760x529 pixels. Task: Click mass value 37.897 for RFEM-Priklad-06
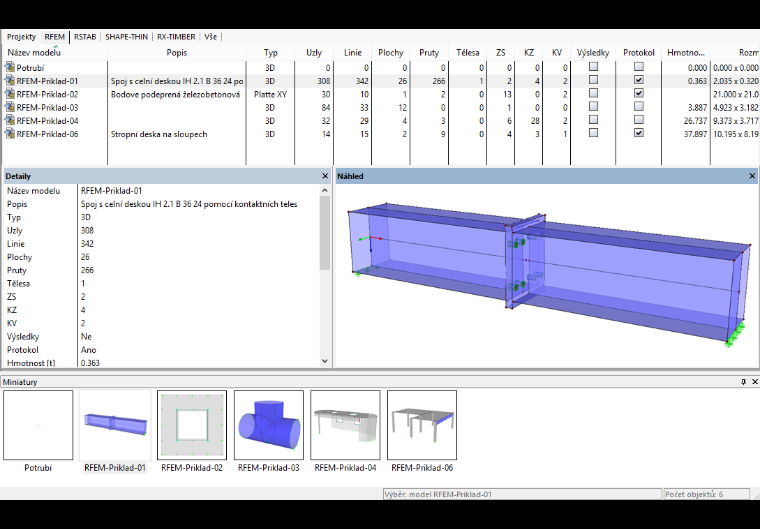[x=695, y=134]
